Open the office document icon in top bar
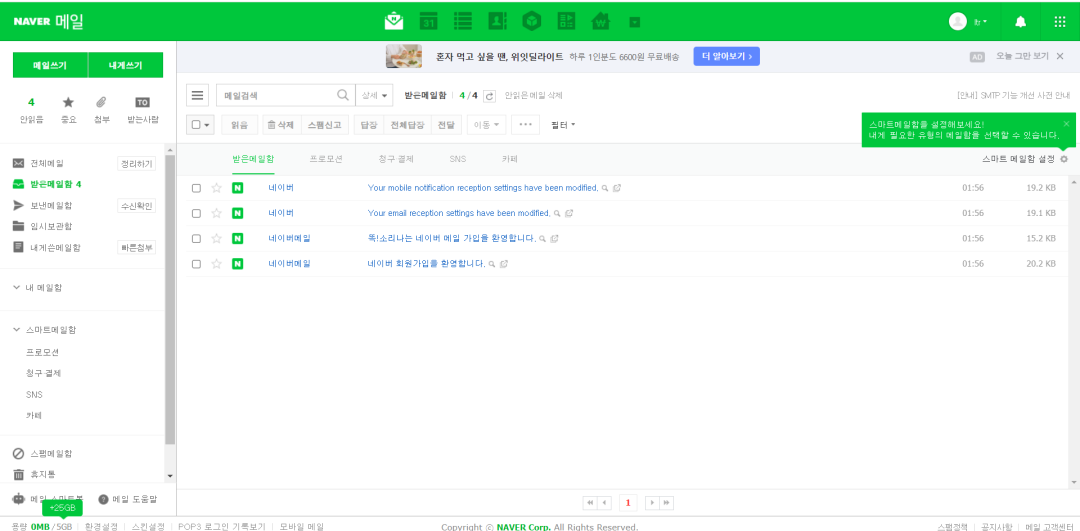The width and height of the screenshot is (1080, 531). click(566, 21)
